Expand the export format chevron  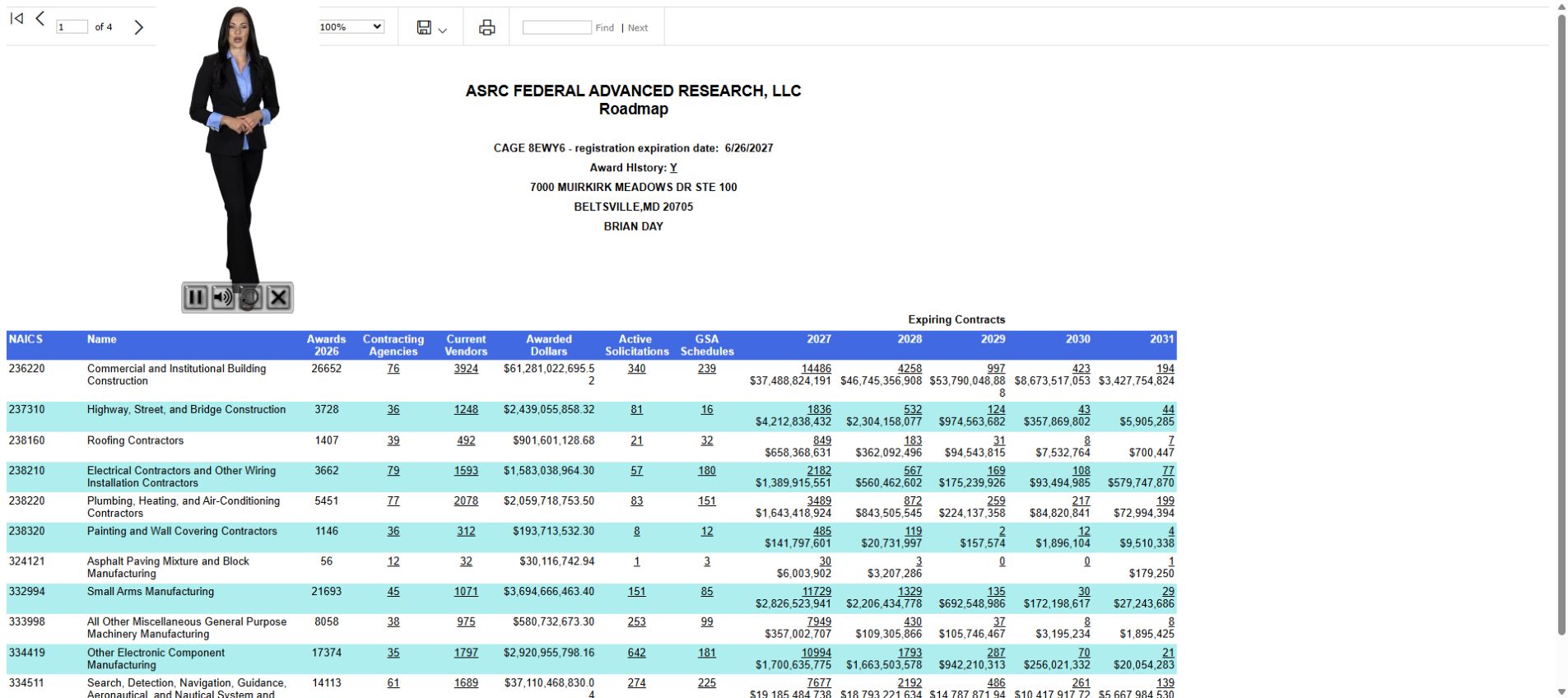443,30
